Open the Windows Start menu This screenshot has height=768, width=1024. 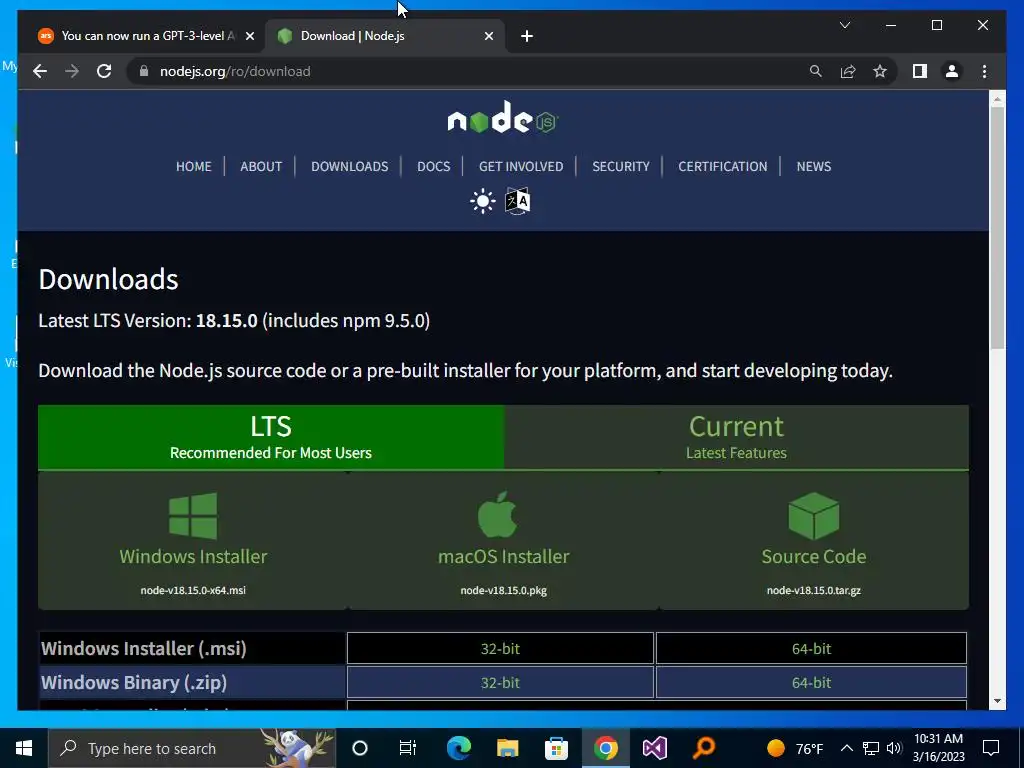click(x=24, y=748)
